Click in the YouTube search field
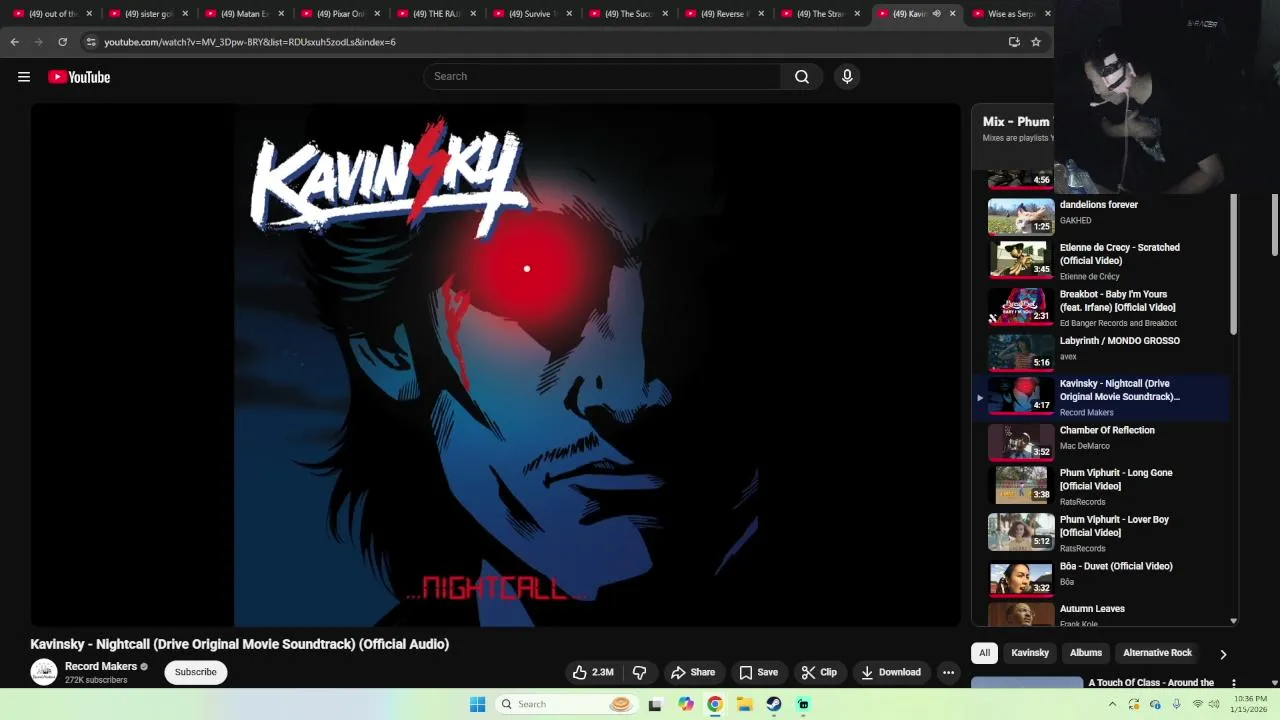This screenshot has height=720, width=1280. [602, 76]
